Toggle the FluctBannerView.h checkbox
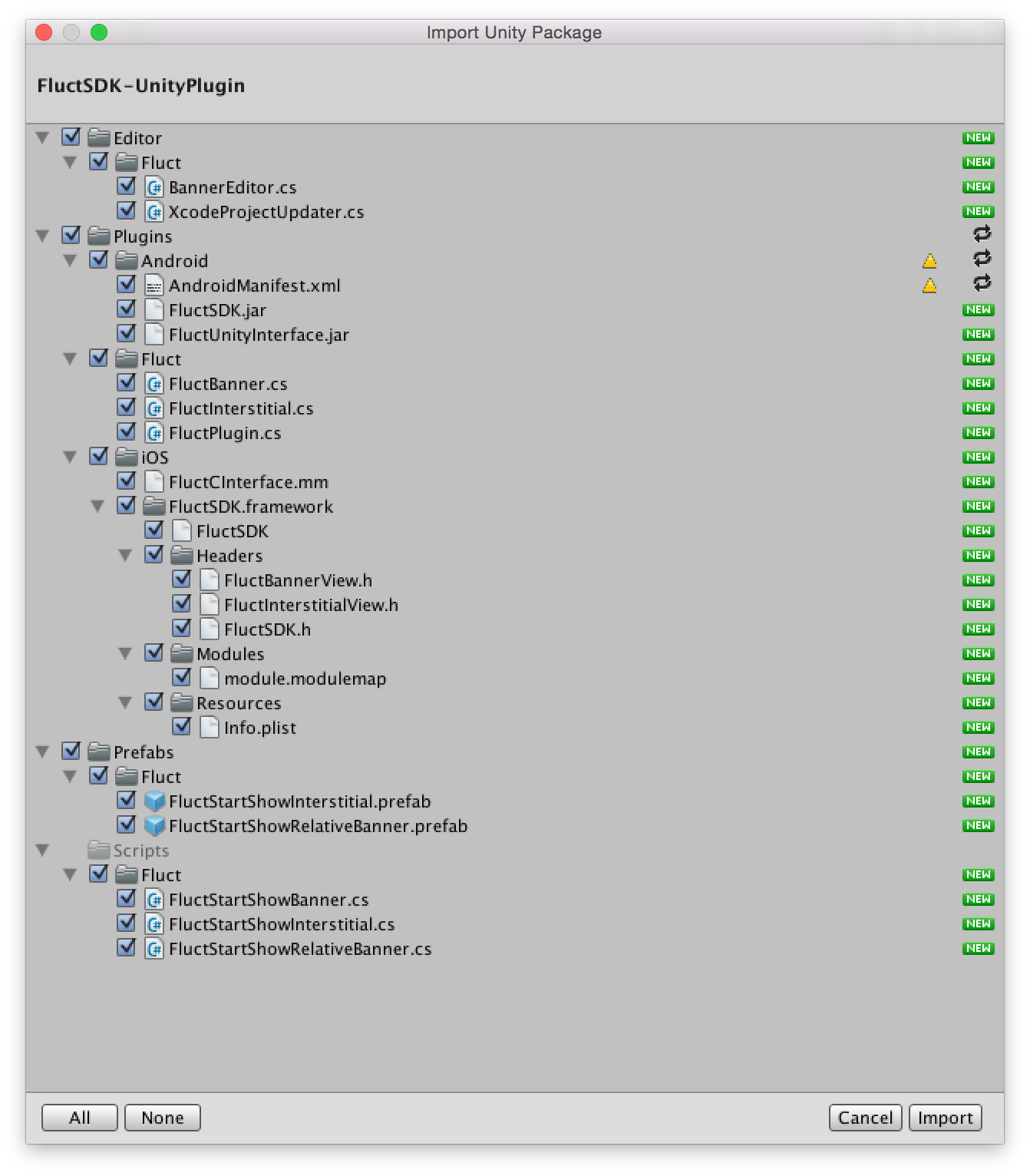This screenshot has height=1176, width=1030. (182, 580)
